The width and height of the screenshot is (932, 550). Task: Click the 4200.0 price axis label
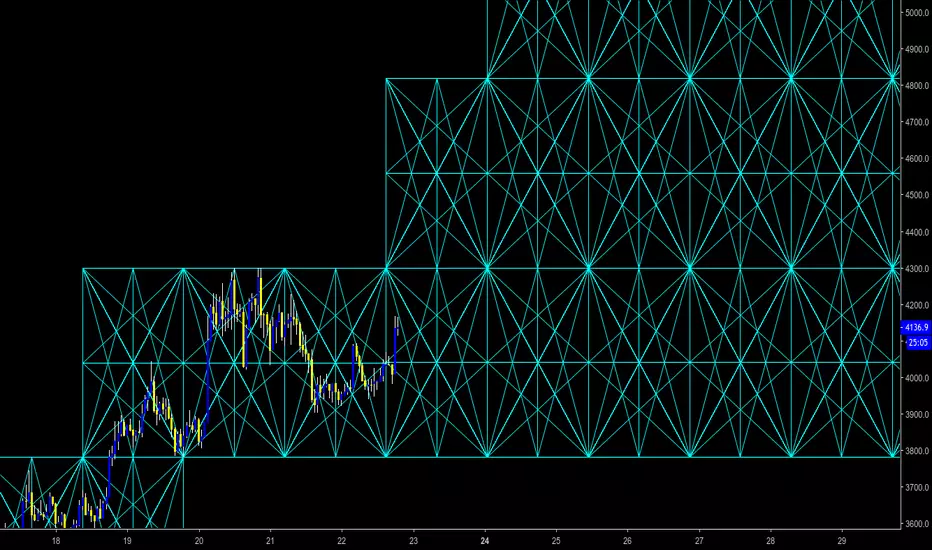(918, 306)
